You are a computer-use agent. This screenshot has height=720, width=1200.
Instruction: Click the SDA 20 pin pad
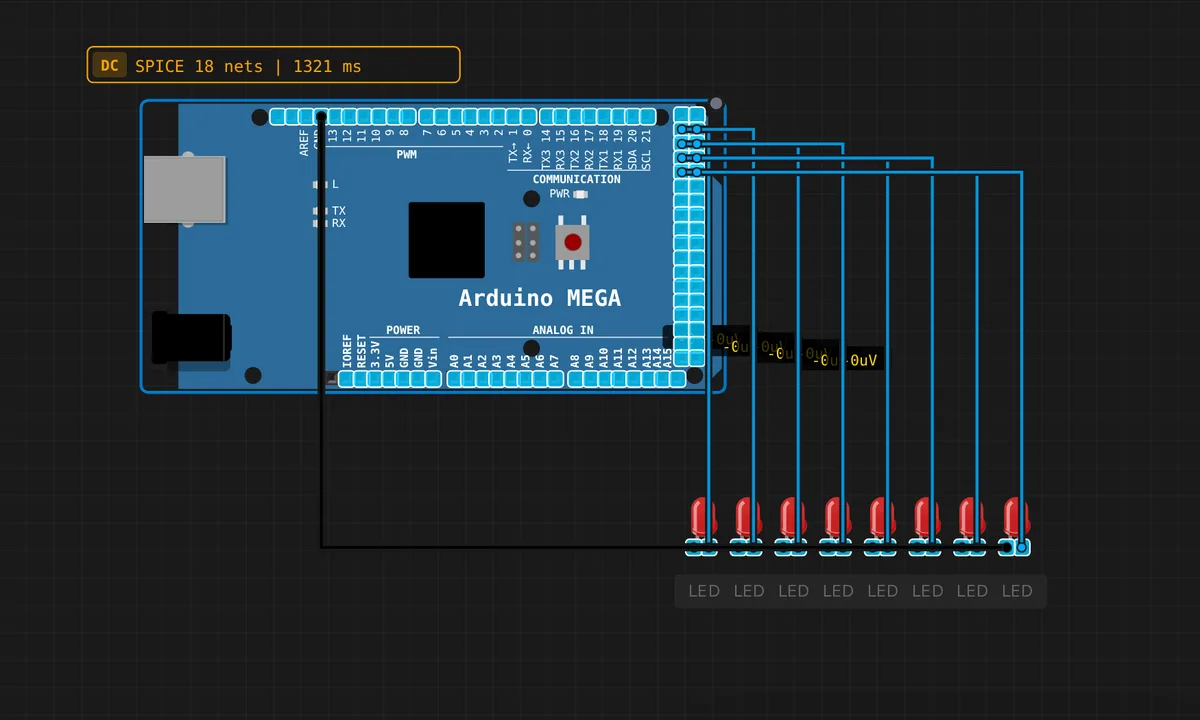point(634,116)
